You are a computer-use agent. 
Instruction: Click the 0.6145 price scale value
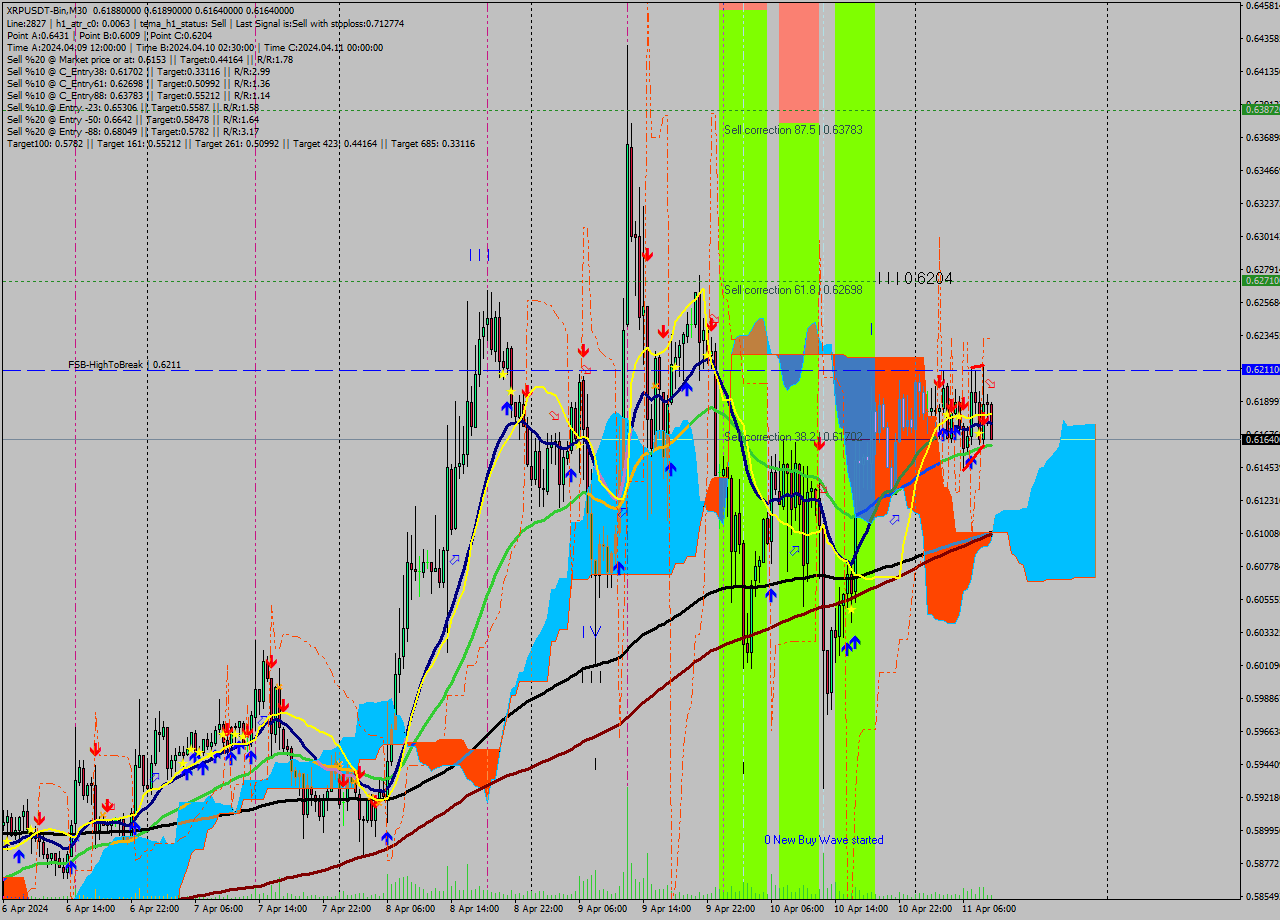click(1263, 467)
